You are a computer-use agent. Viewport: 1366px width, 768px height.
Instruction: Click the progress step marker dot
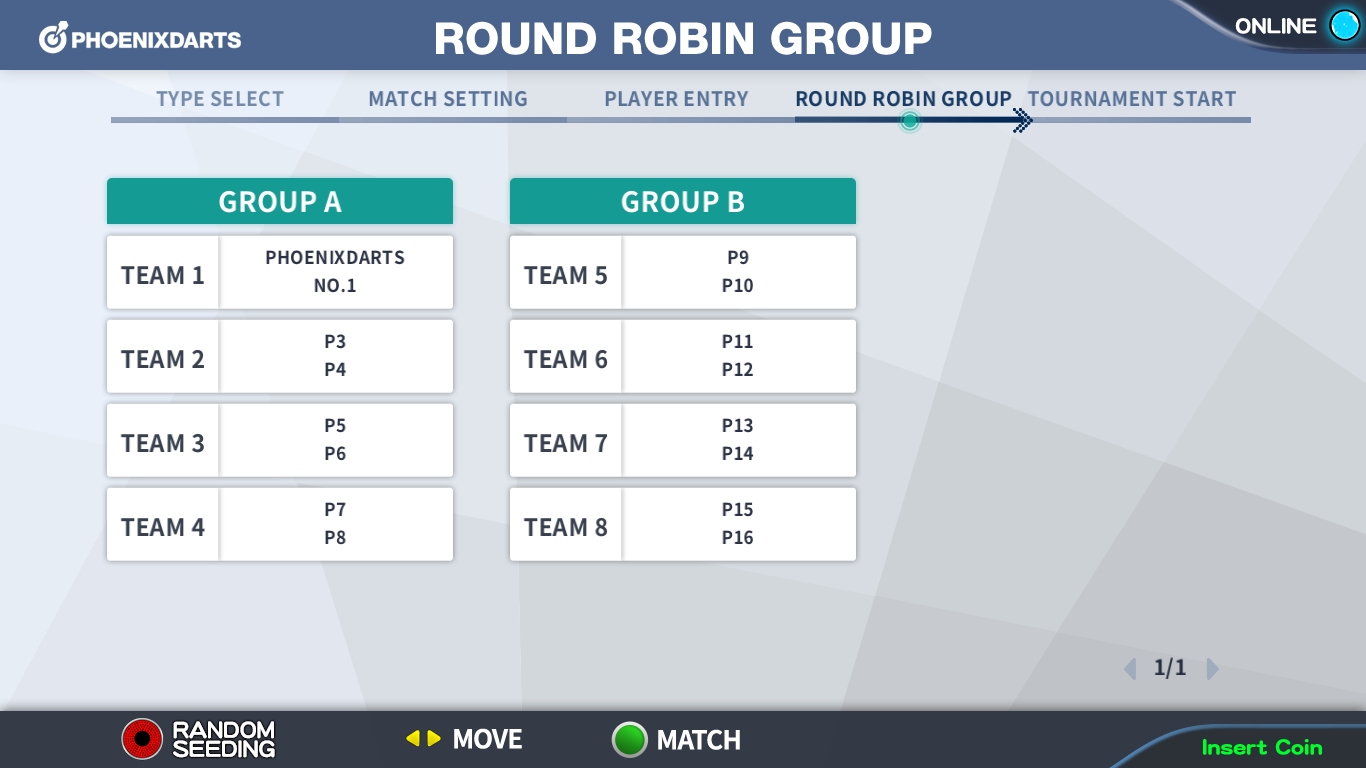pos(909,121)
